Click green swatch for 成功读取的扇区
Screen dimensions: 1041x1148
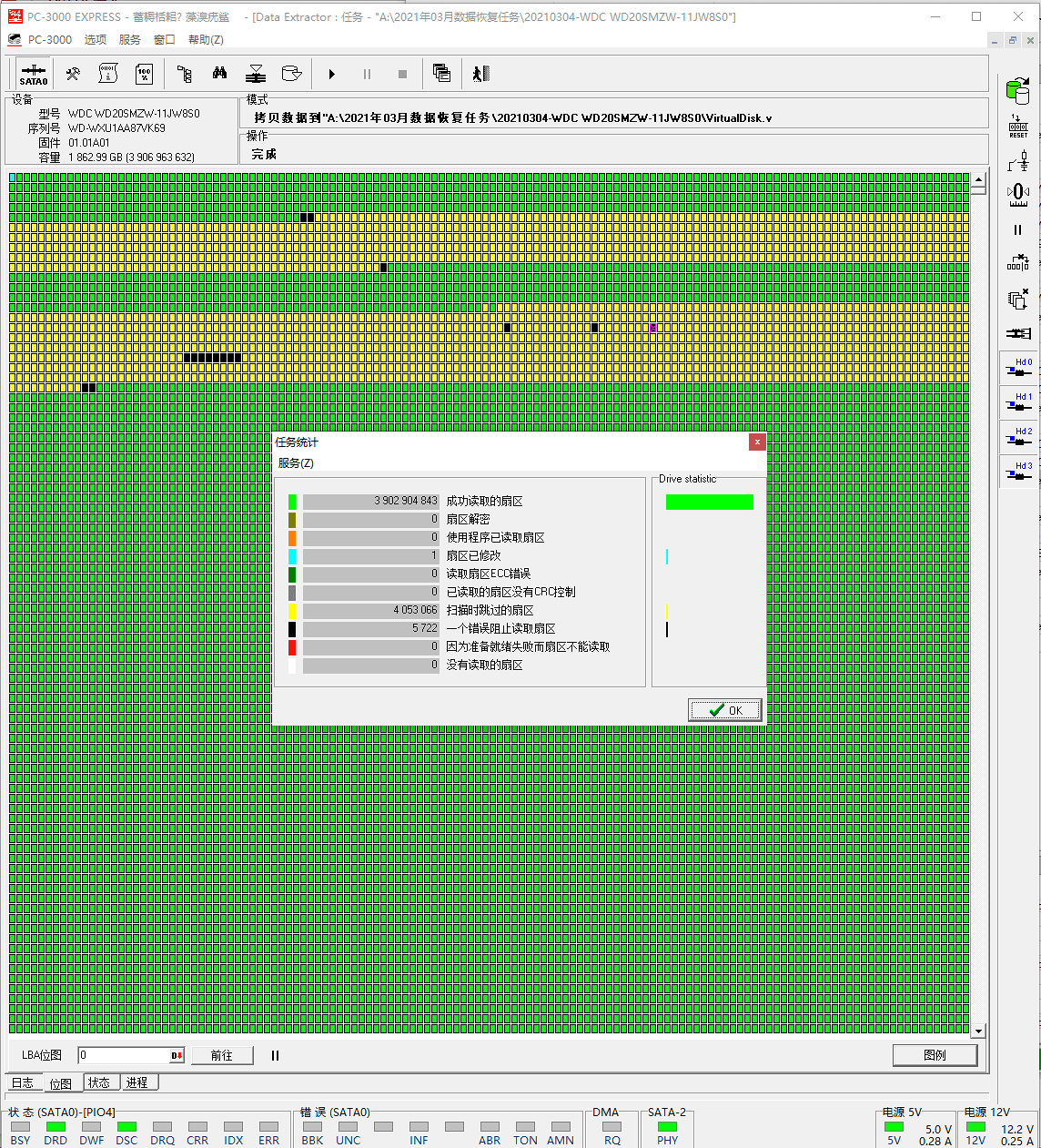(x=292, y=502)
